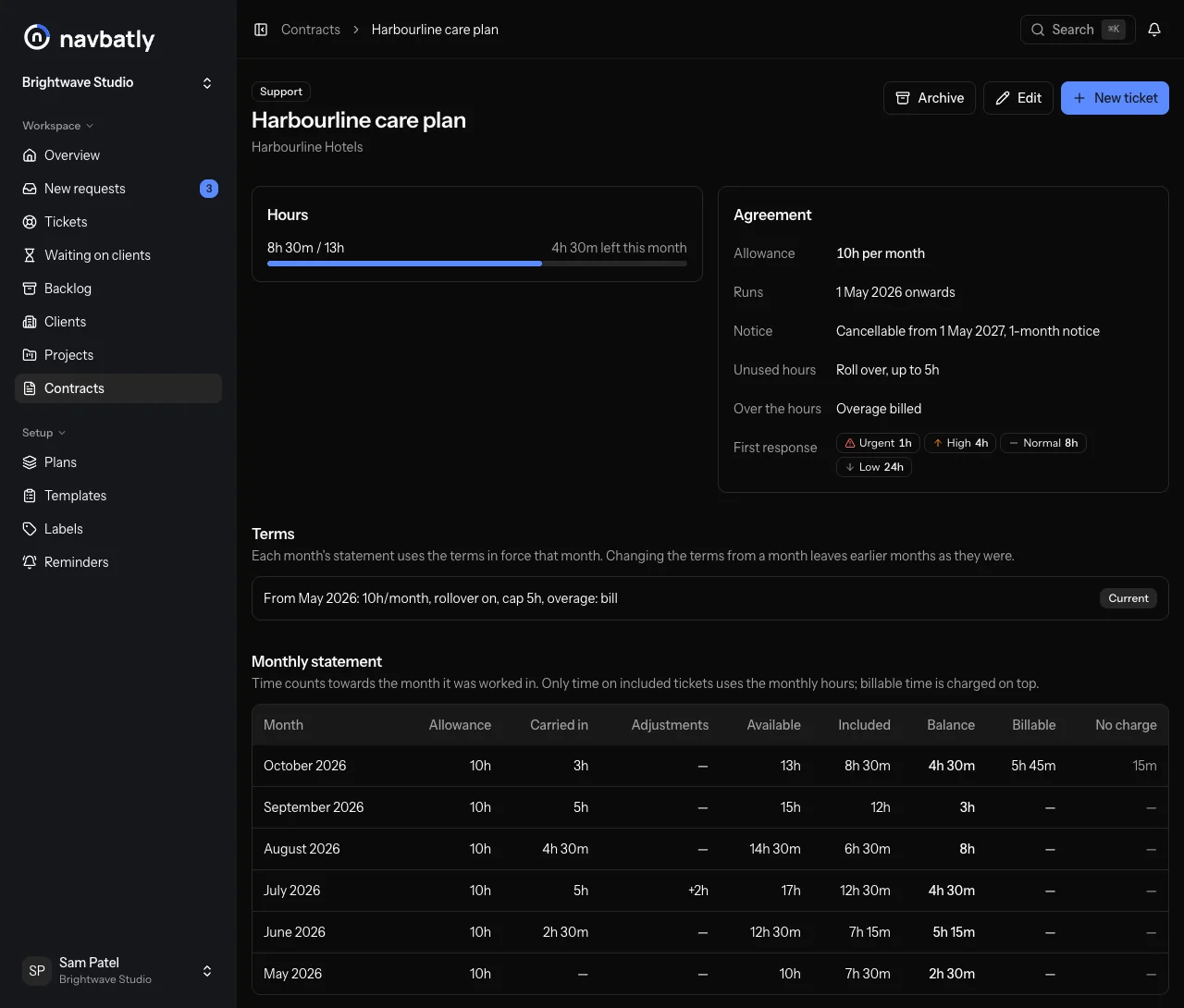Select Reminders in the Setup menu

[x=118, y=562]
